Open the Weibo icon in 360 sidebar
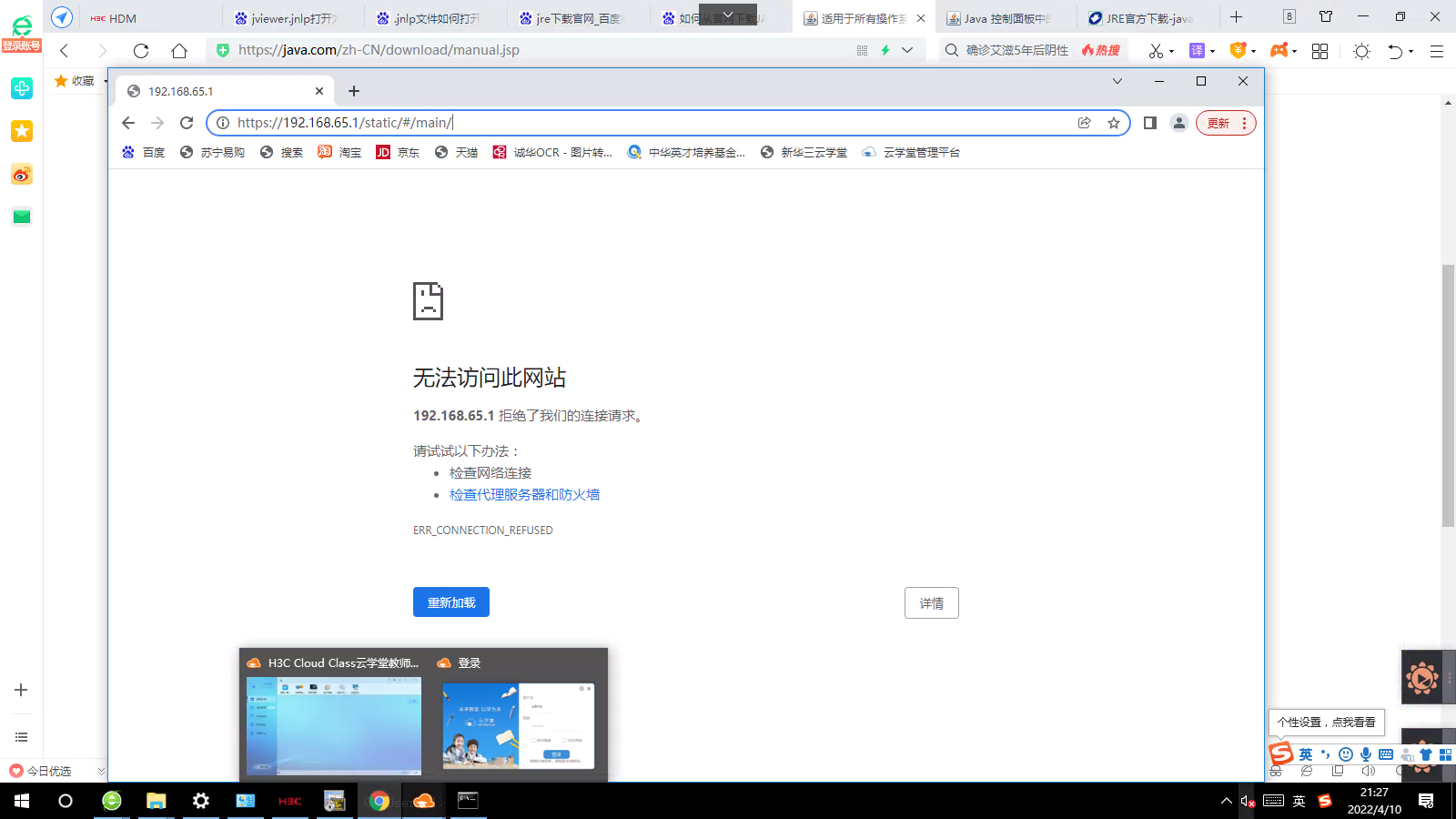Screen dimensions: 1456x819 click(22, 175)
